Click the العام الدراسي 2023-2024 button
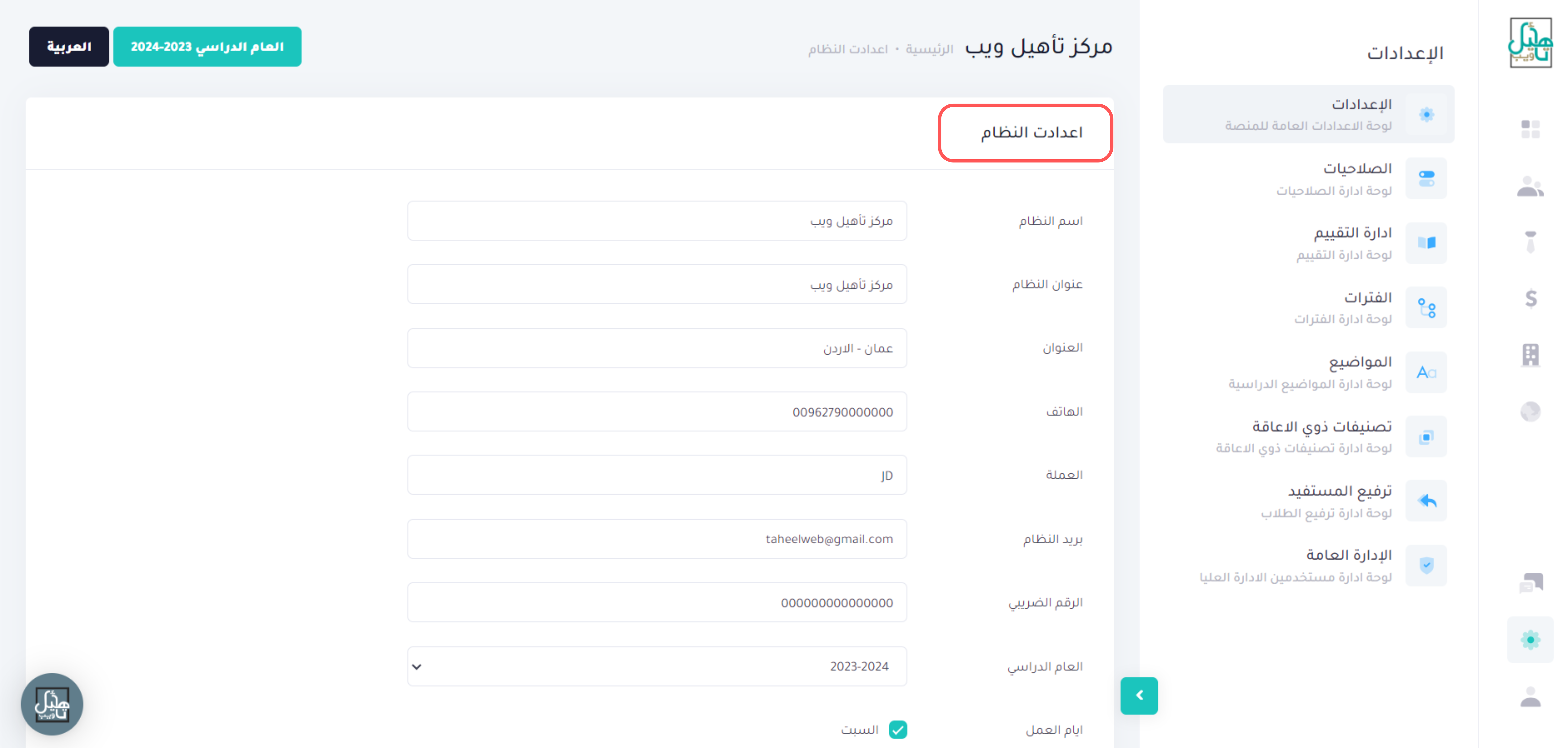The image size is (1568, 748). tap(207, 46)
